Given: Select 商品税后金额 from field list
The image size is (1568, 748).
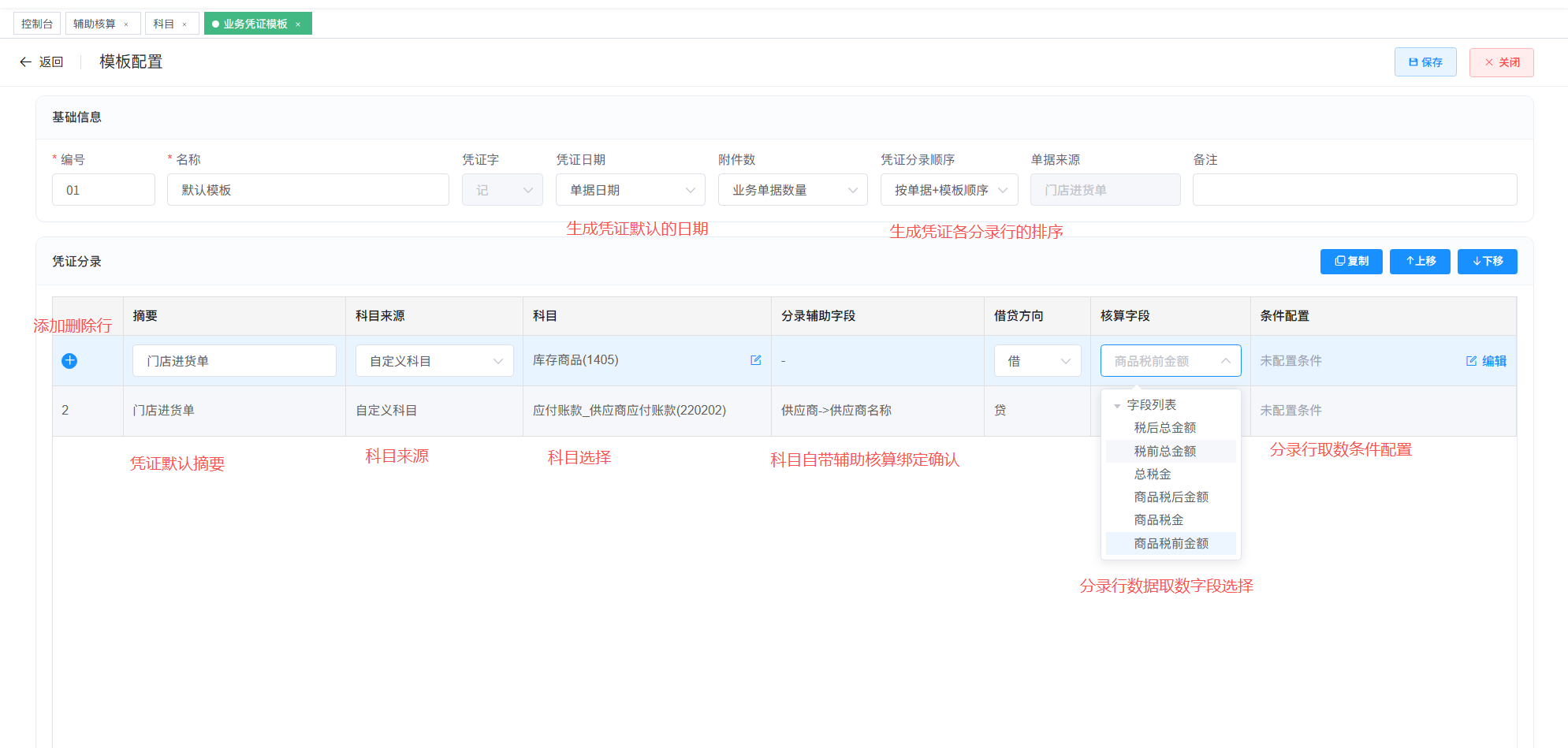Looking at the screenshot, I should point(1171,497).
